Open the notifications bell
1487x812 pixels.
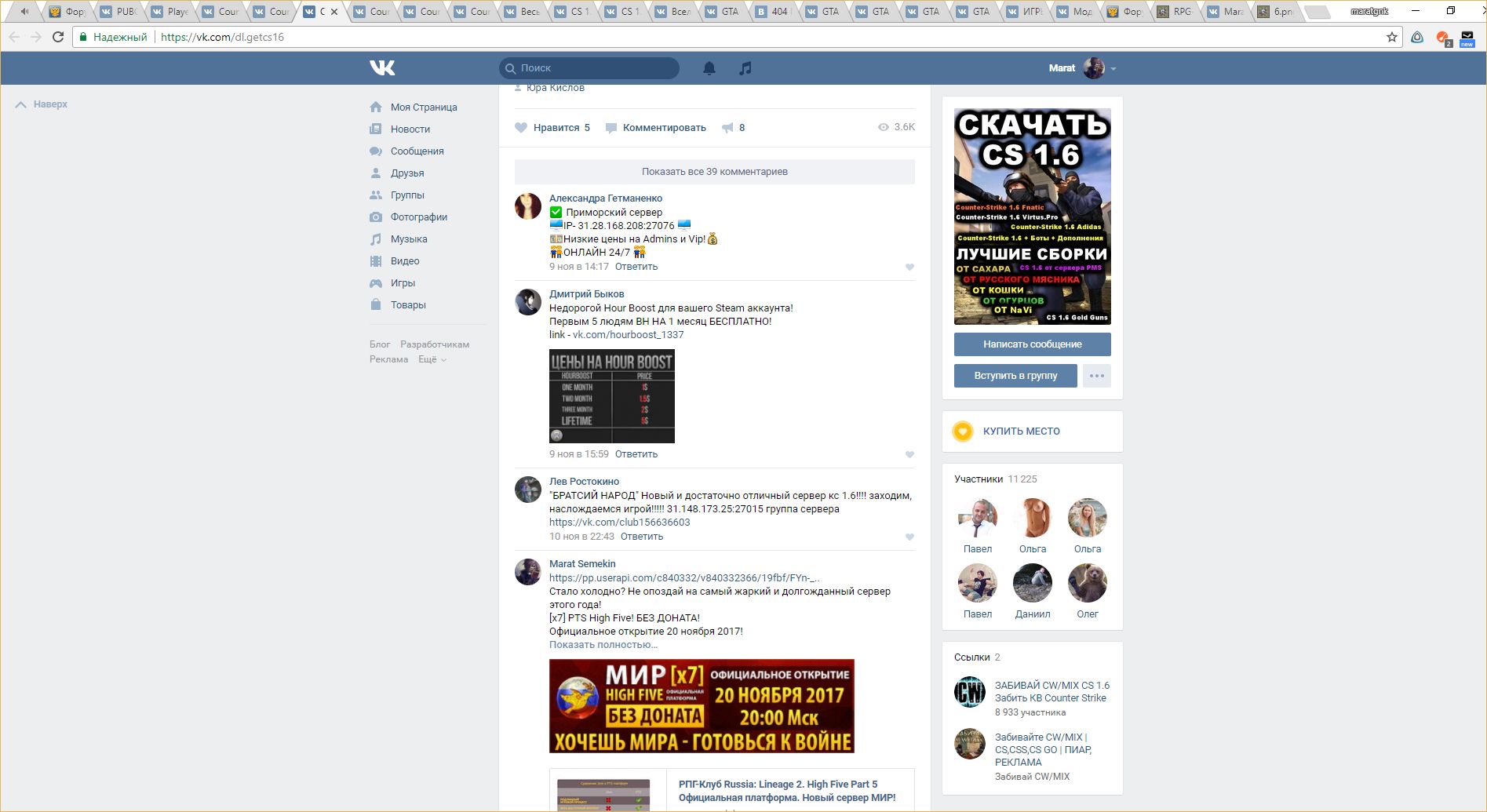tap(709, 68)
